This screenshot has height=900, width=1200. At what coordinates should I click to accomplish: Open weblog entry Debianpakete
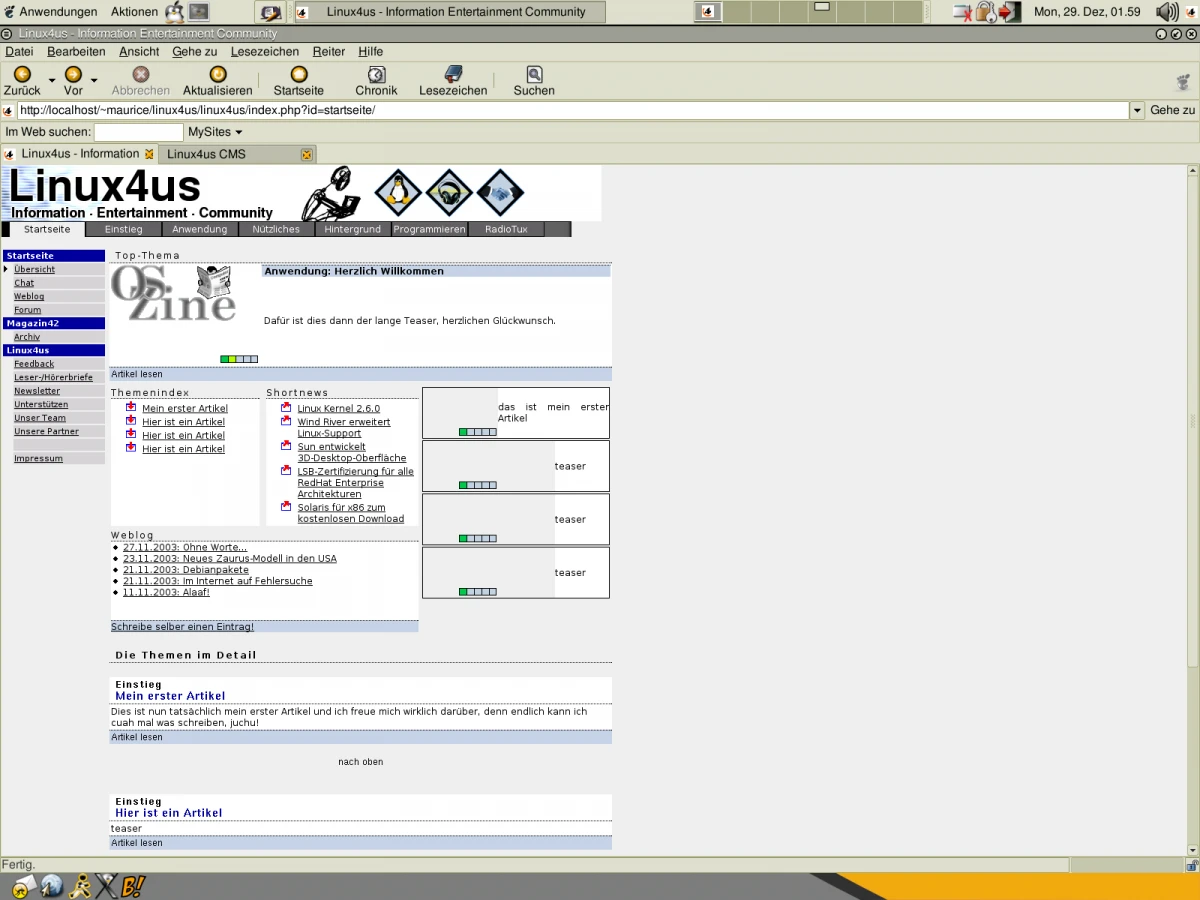coord(186,570)
